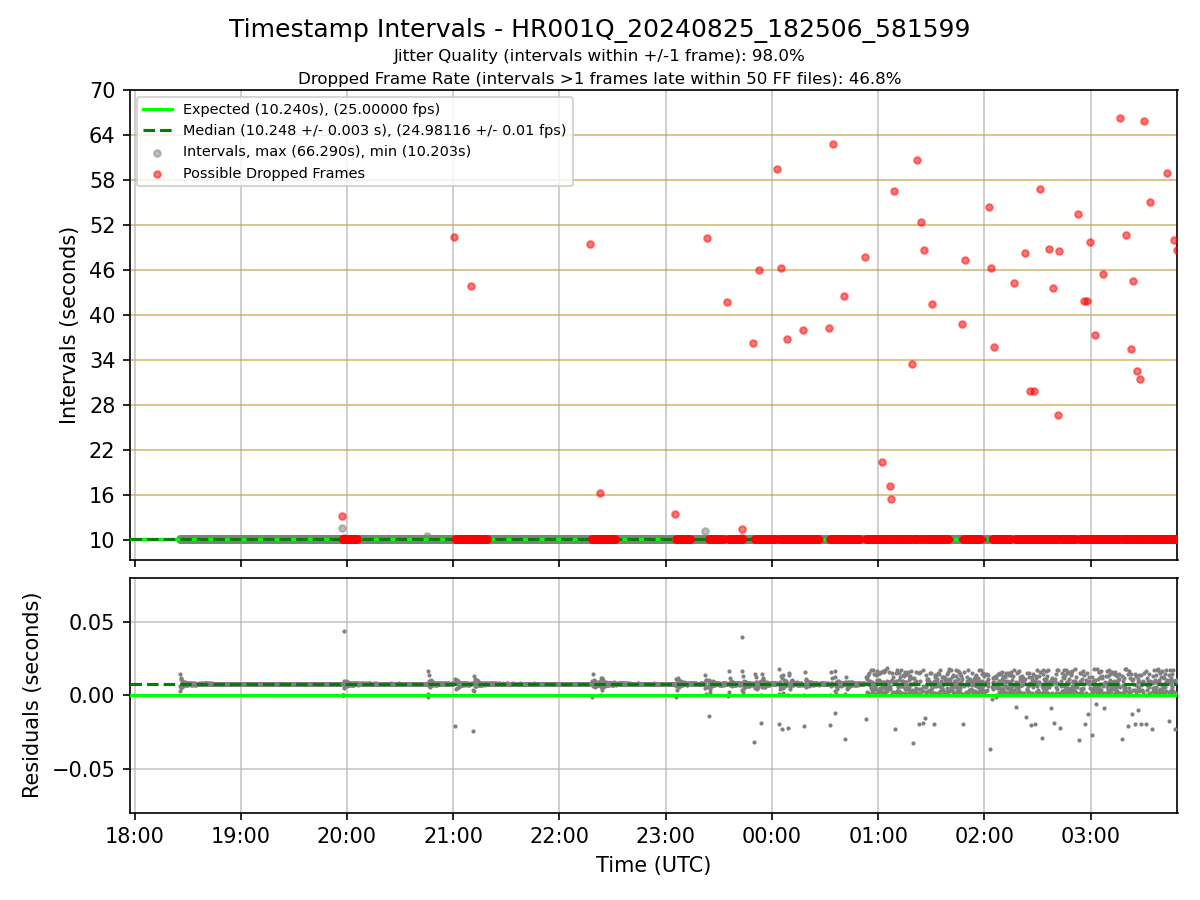Click the grey dot marker in legend

(158, 152)
